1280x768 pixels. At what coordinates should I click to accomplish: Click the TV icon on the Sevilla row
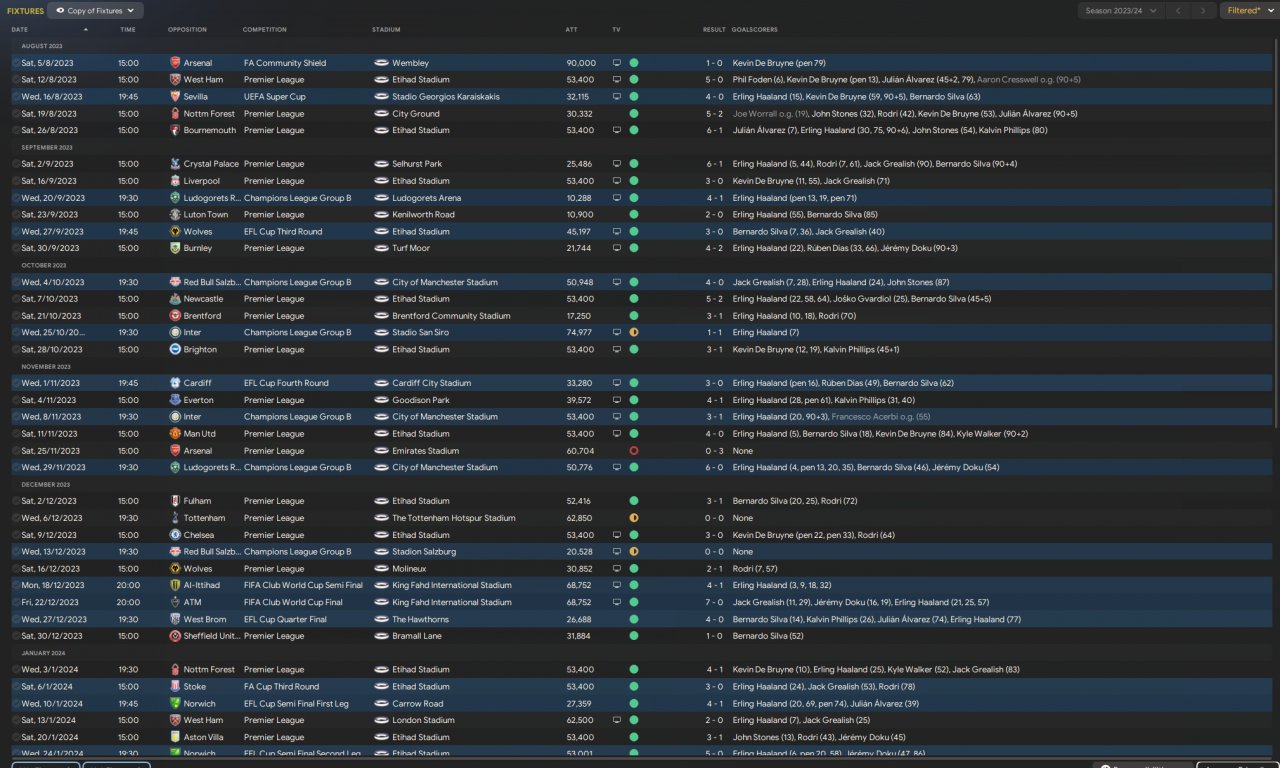(x=616, y=97)
